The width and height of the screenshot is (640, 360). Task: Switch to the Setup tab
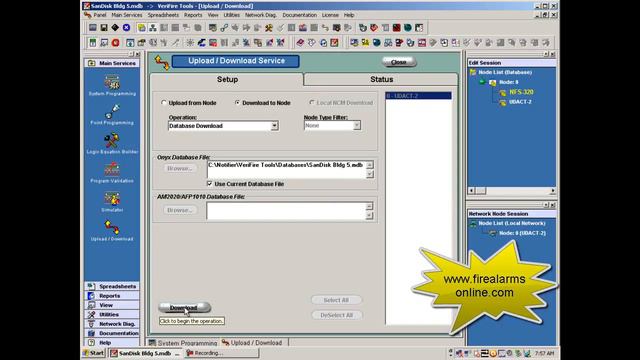pyautogui.click(x=227, y=80)
